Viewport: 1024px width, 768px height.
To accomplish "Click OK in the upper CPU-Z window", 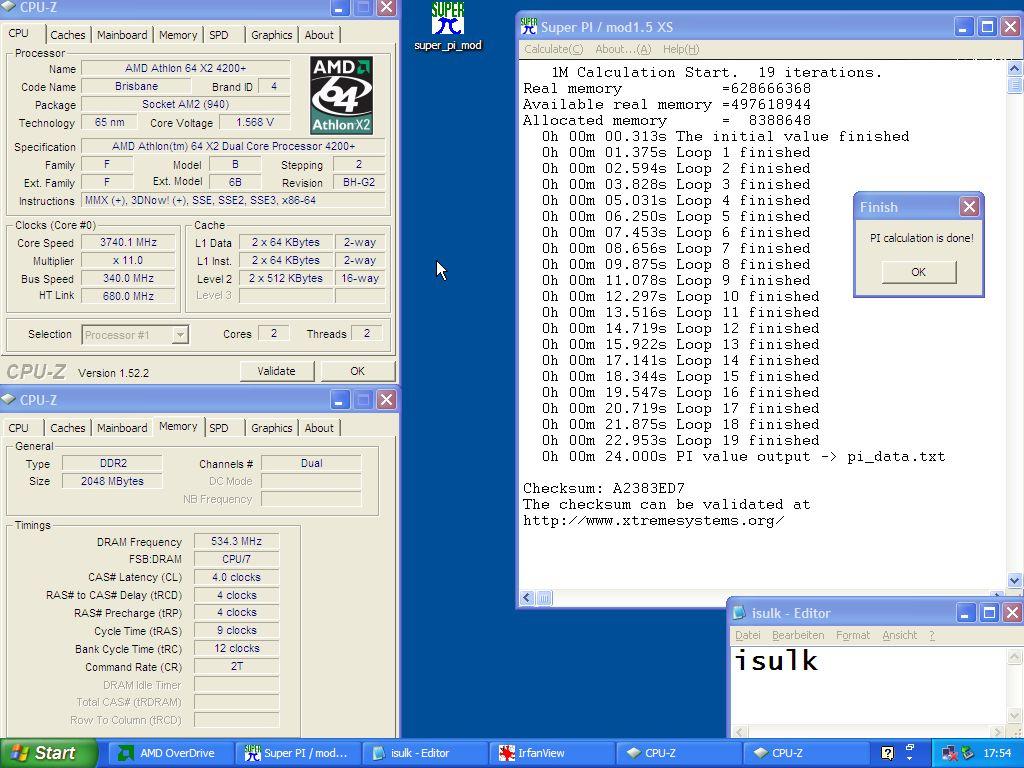I will pyautogui.click(x=357, y=371).
